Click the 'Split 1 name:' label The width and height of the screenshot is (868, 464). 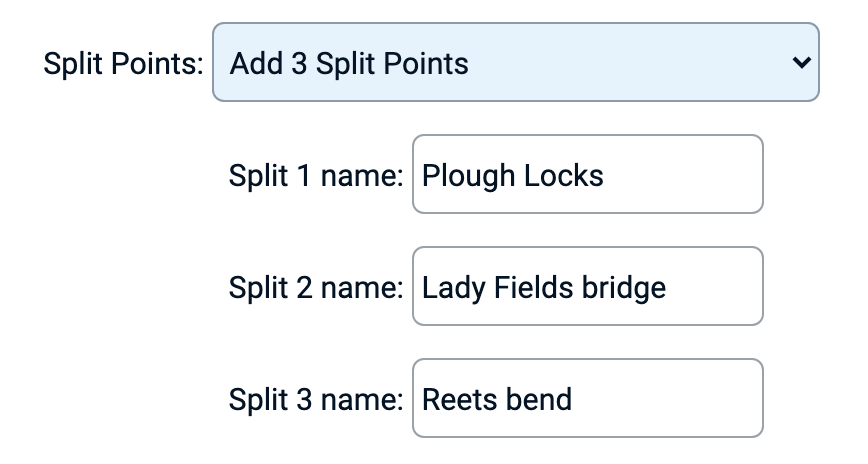pyautogui.click(x=315, y=176)
